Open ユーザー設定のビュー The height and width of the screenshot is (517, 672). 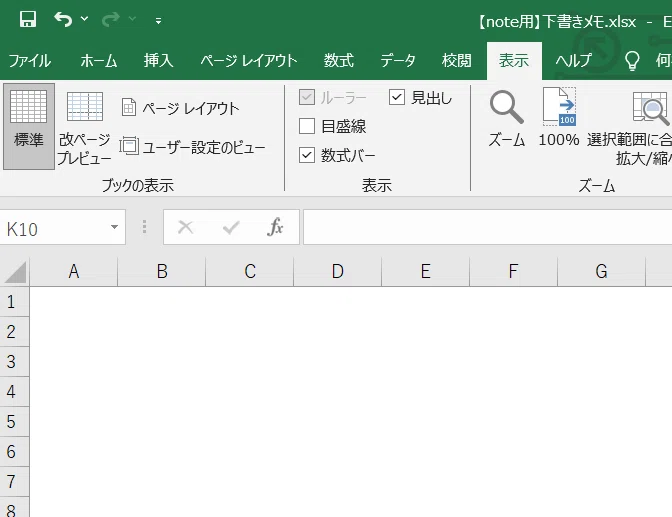click(x=192, y=147)
